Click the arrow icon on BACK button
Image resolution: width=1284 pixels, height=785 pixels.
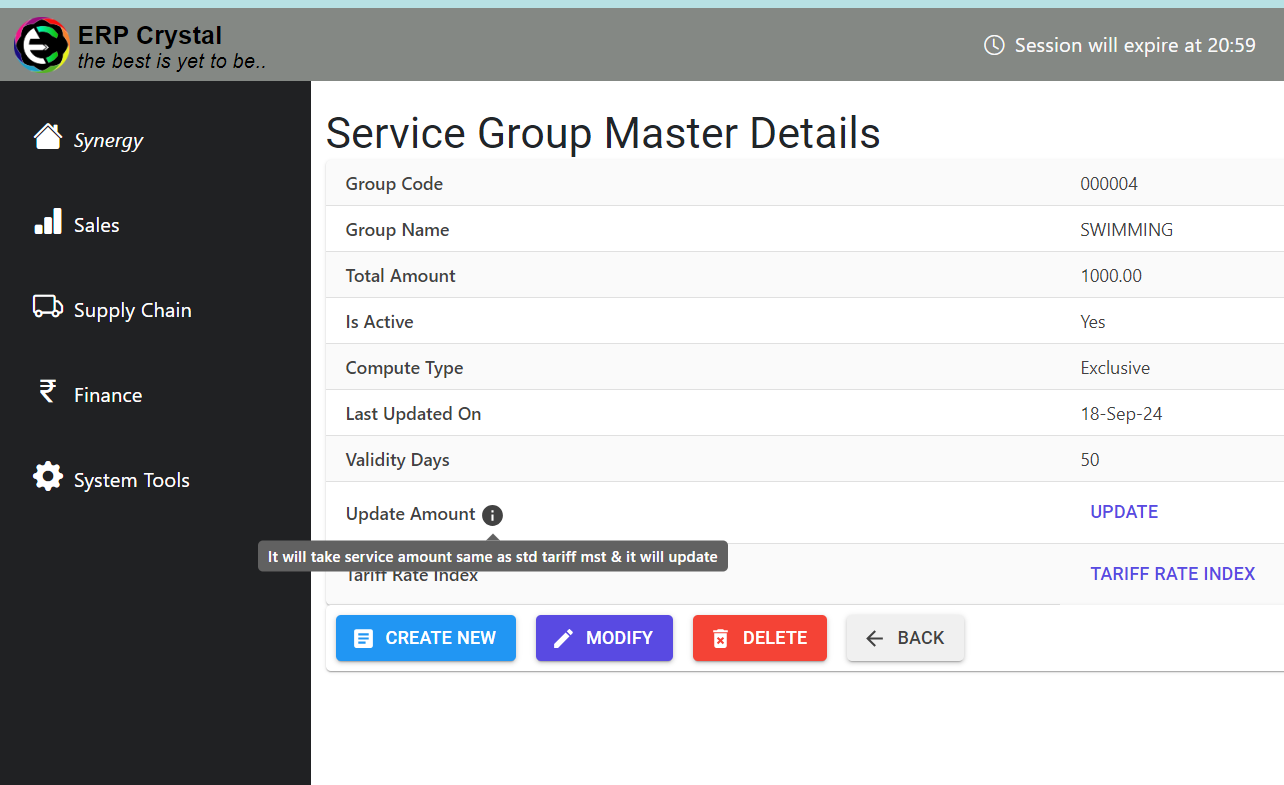coord(874,638)
